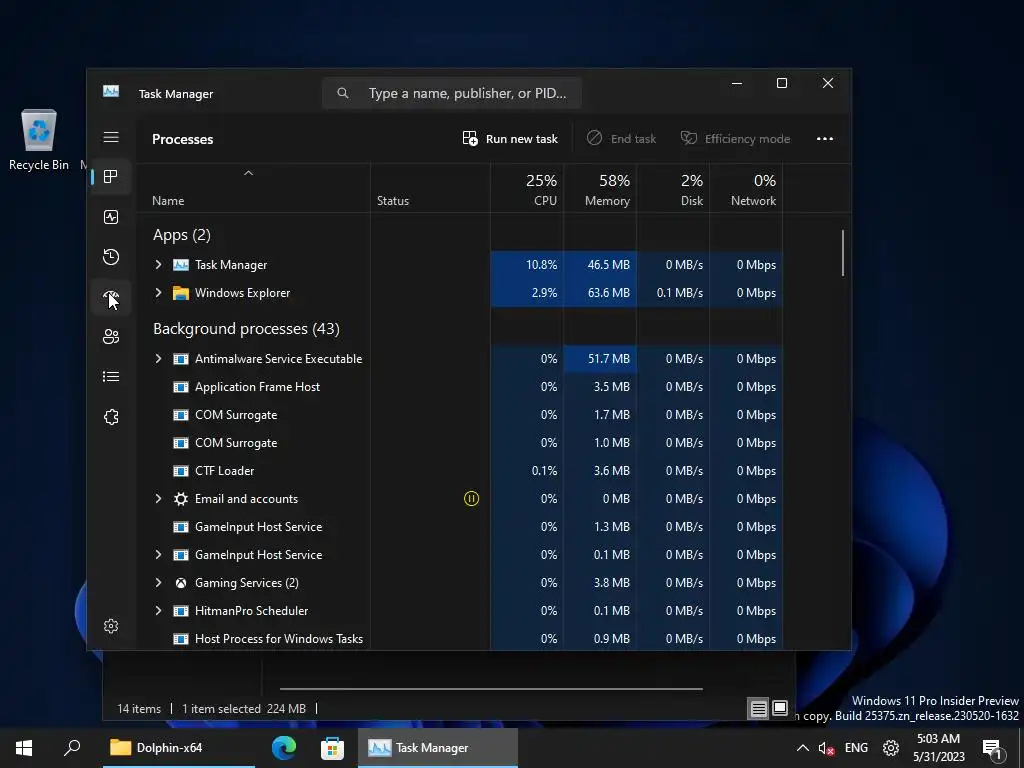Image resolution: width=1024 pixels, height=768 pixels.
Task: Click the search box in Task Manager
Action: (452, 93)
